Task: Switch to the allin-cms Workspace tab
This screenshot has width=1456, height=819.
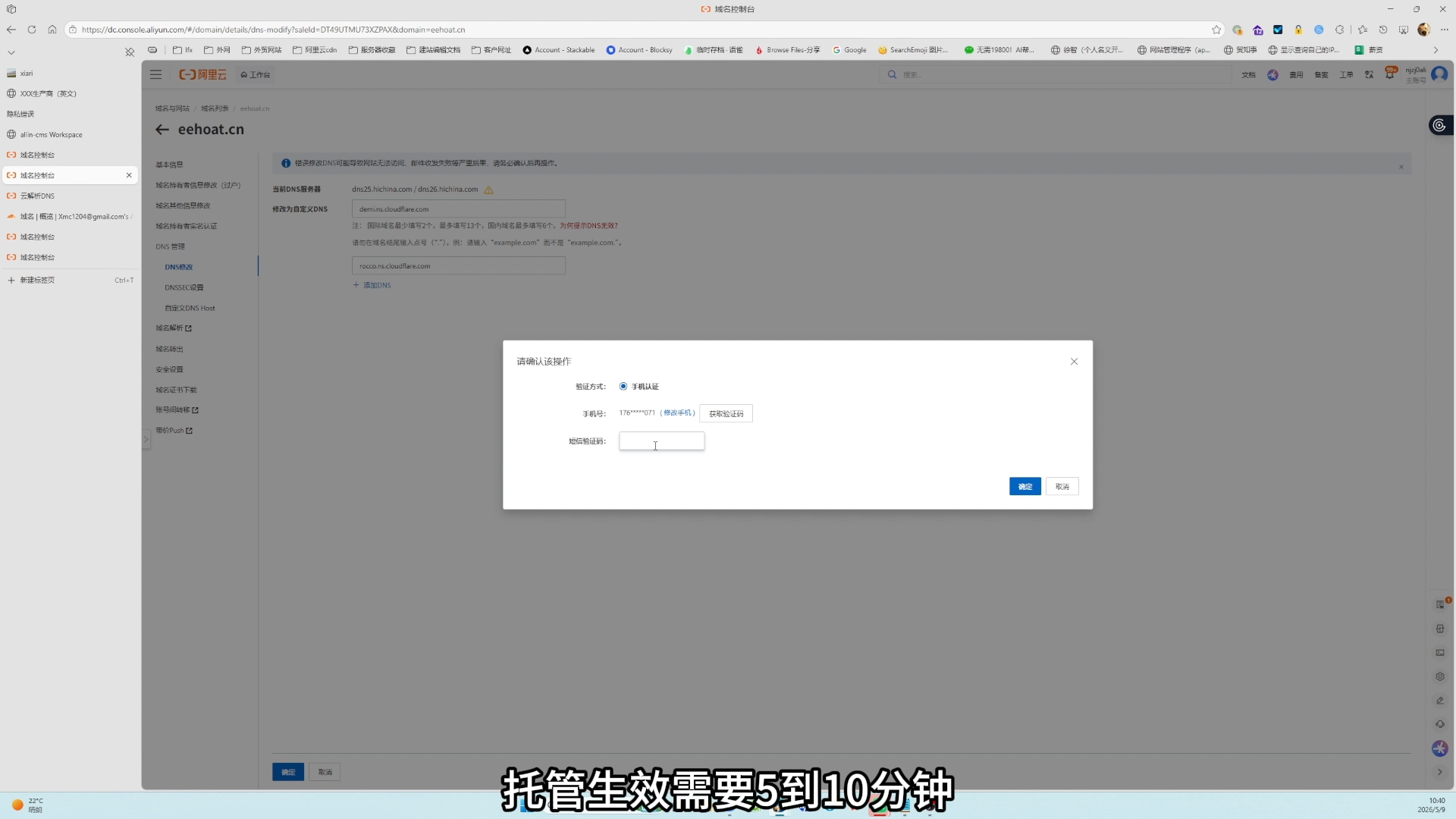Action: click(69, 134)
